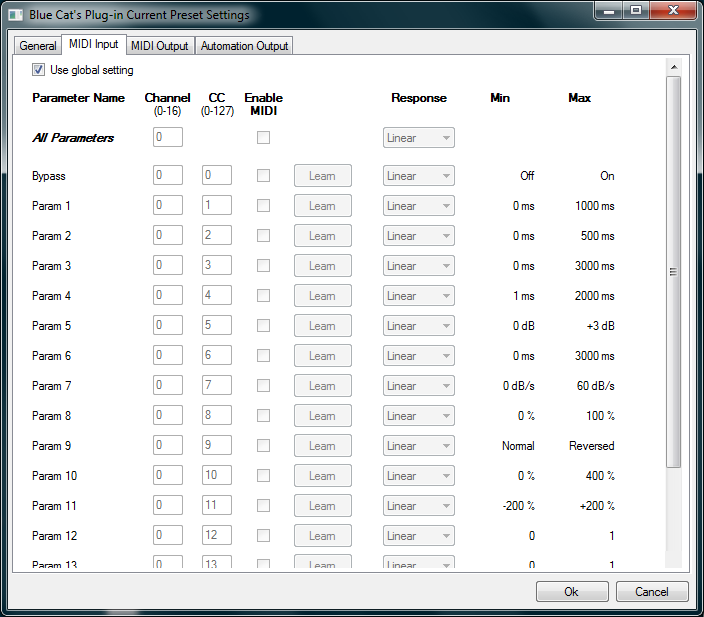Click Learn button for Param 2
Viewport: 704px width, 617px height.
(x=323, y=236)
